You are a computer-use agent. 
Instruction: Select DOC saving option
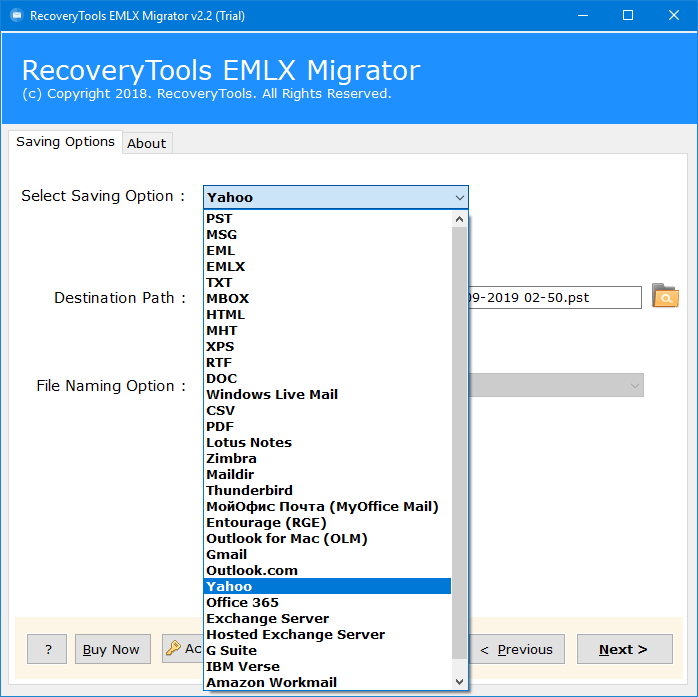tap(327, 379)
